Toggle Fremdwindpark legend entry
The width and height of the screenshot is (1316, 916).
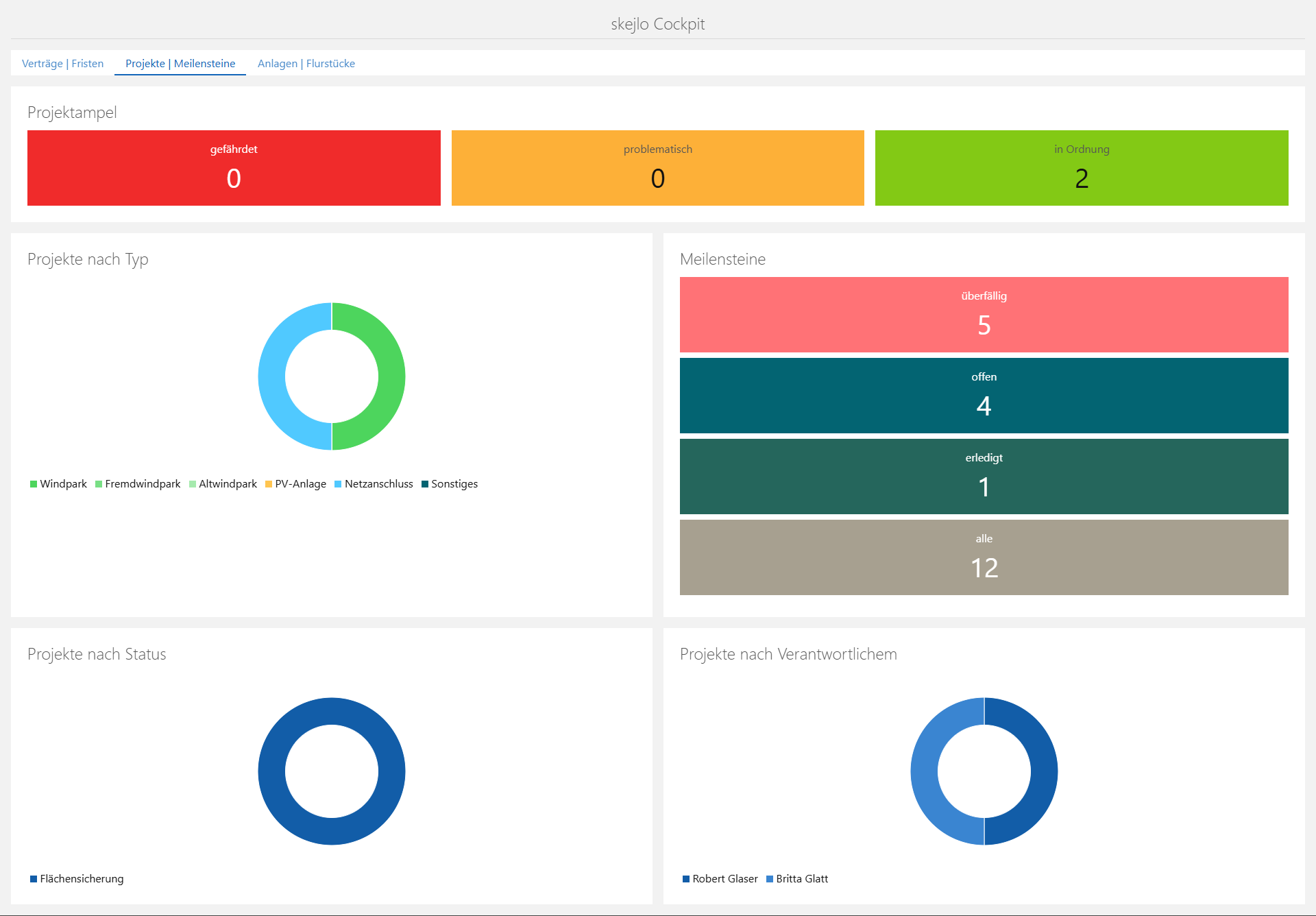(138, 484)
